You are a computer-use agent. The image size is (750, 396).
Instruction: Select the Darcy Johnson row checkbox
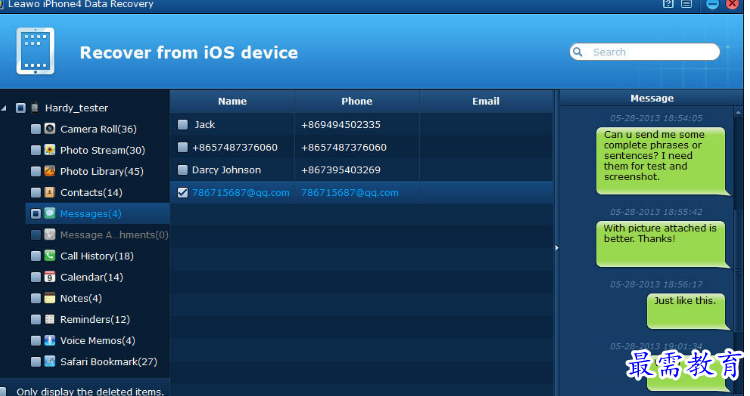183,170
